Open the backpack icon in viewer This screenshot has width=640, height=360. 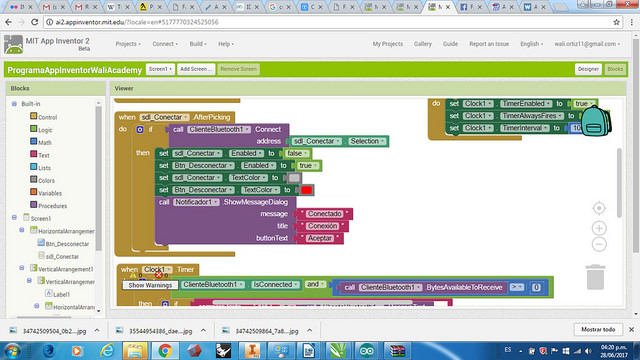pyautogui.click(x=596, y=121)
